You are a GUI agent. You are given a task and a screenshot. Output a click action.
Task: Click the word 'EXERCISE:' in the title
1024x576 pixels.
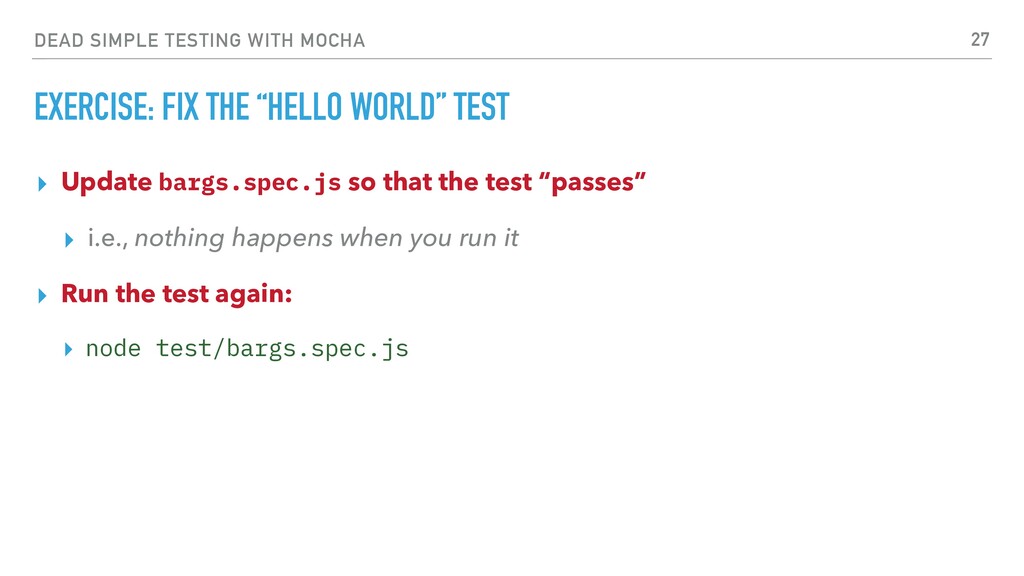point(94,106)
